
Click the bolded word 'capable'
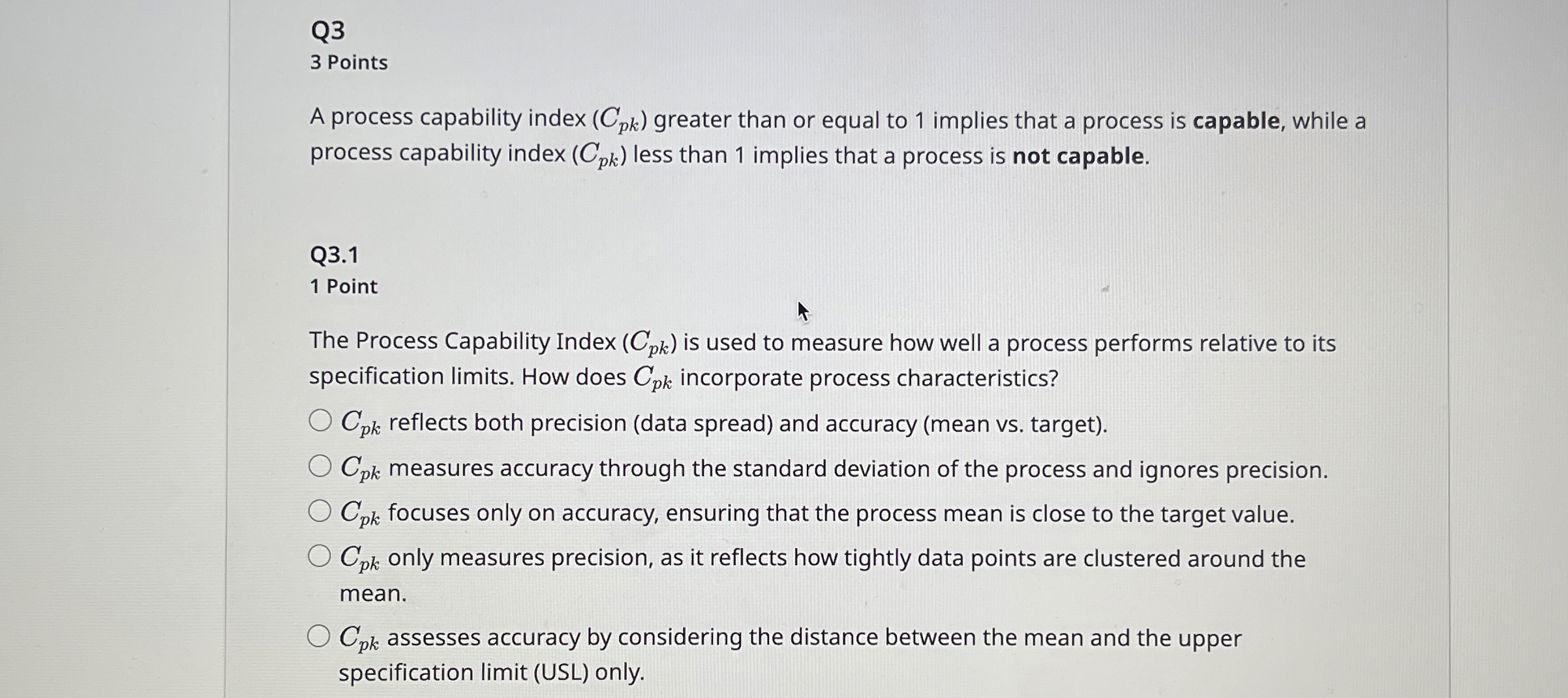tap(1236, 119)
